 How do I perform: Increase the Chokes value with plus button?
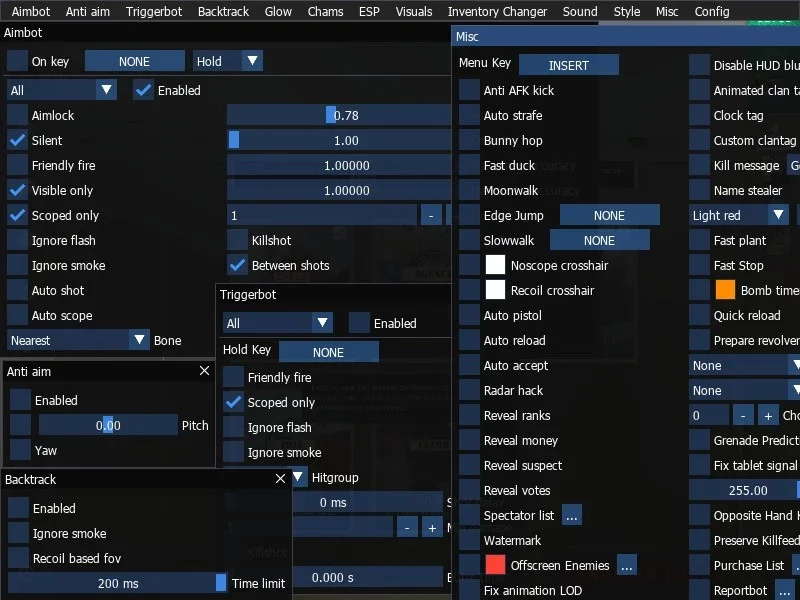click(x=768, y=416)
